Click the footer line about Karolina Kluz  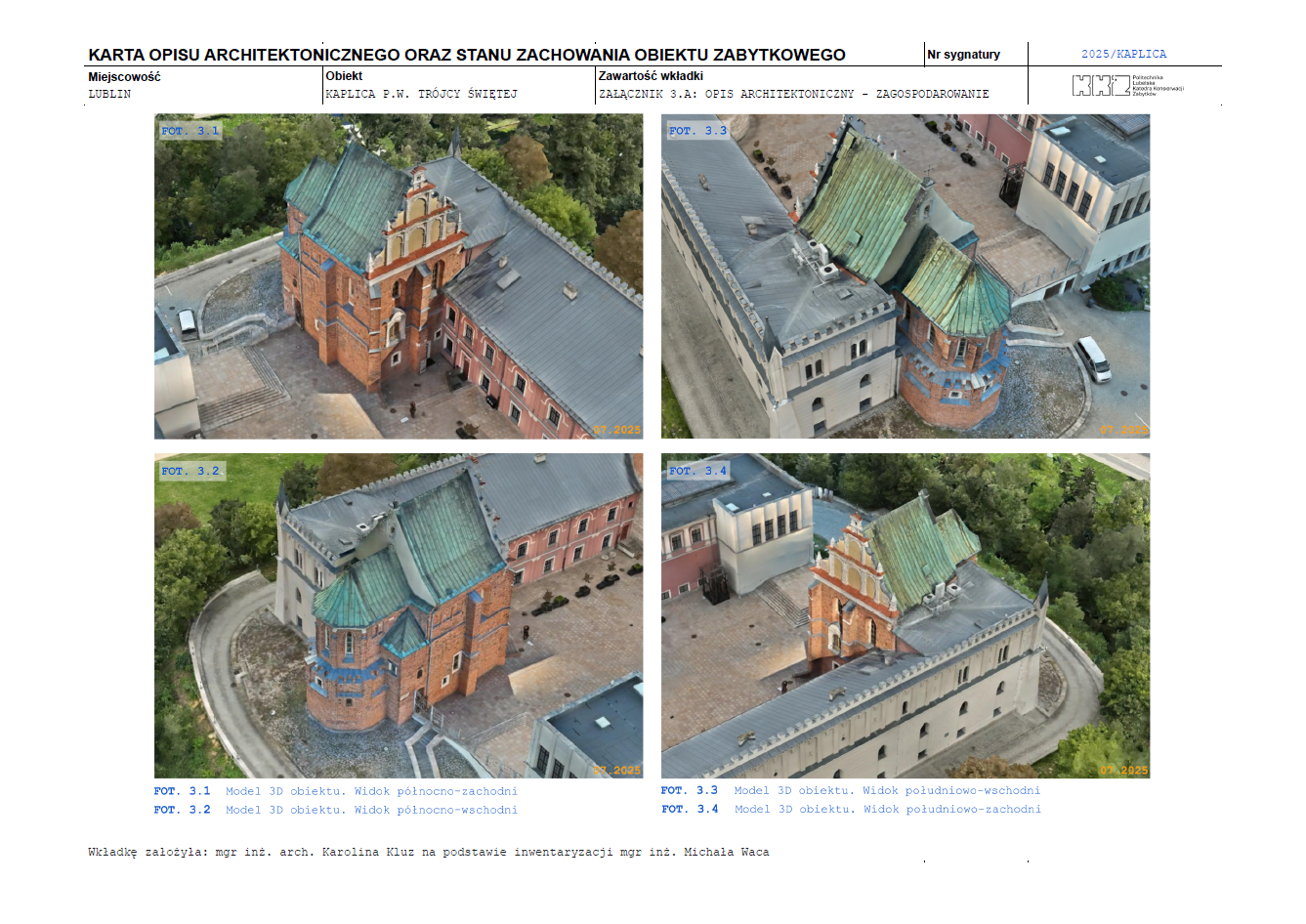coord(429,853)
